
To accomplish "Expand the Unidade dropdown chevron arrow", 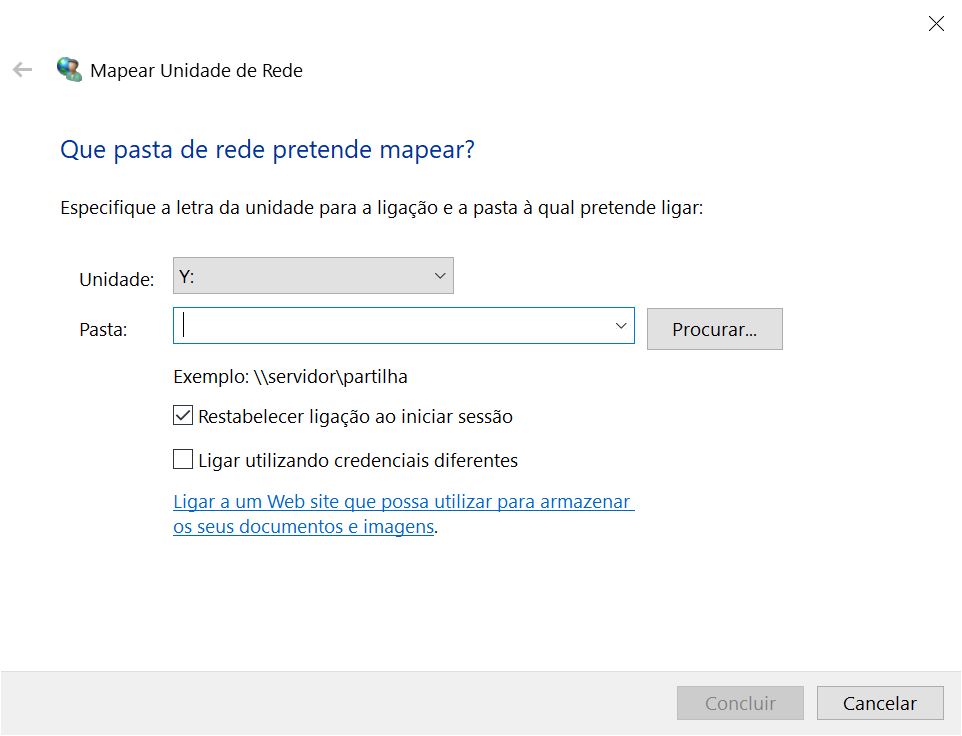I will click(439, 276).
